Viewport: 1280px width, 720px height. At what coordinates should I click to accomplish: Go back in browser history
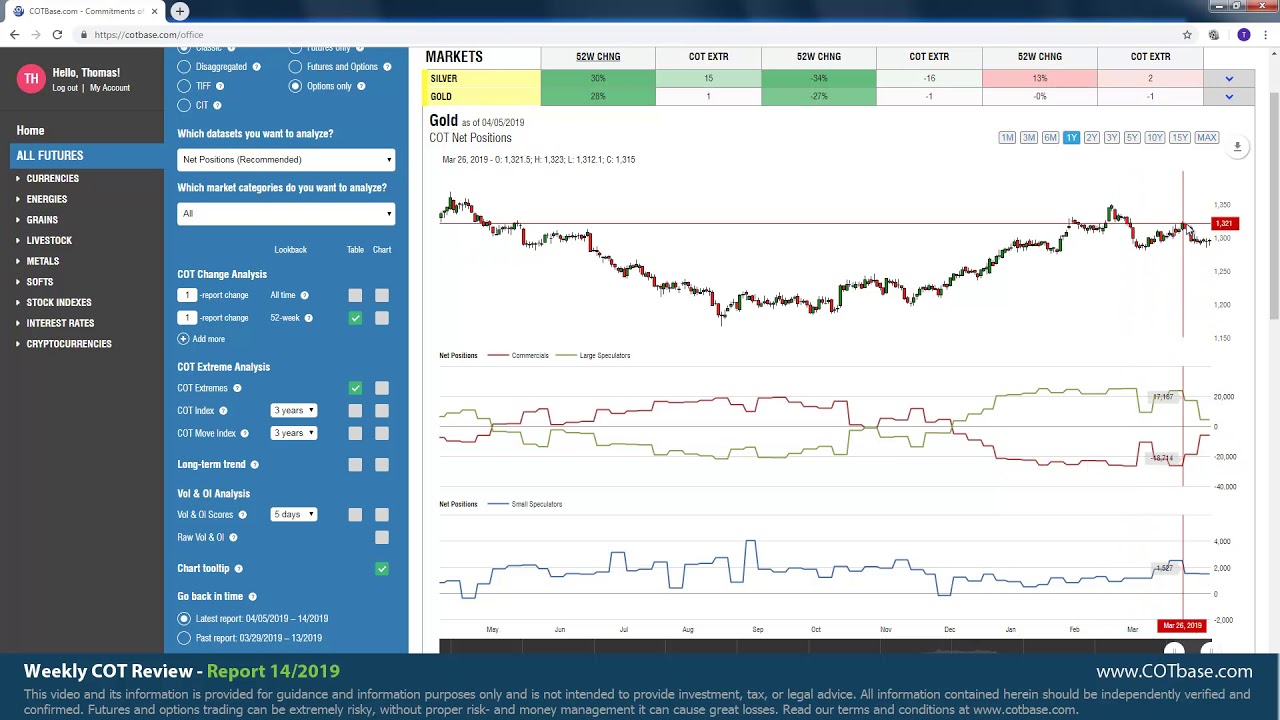(14, 35)
